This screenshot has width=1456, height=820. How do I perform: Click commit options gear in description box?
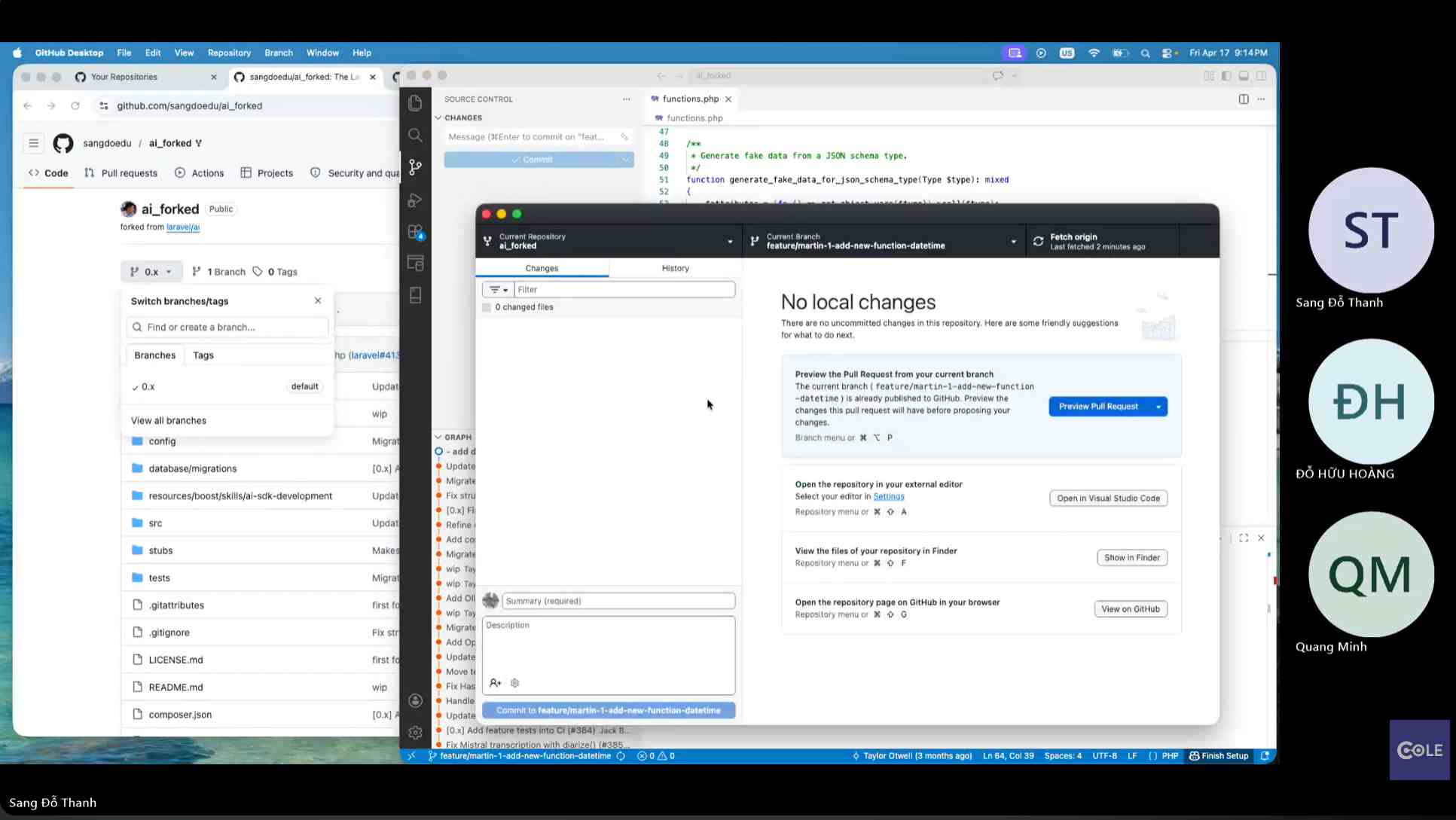point(515,683)
